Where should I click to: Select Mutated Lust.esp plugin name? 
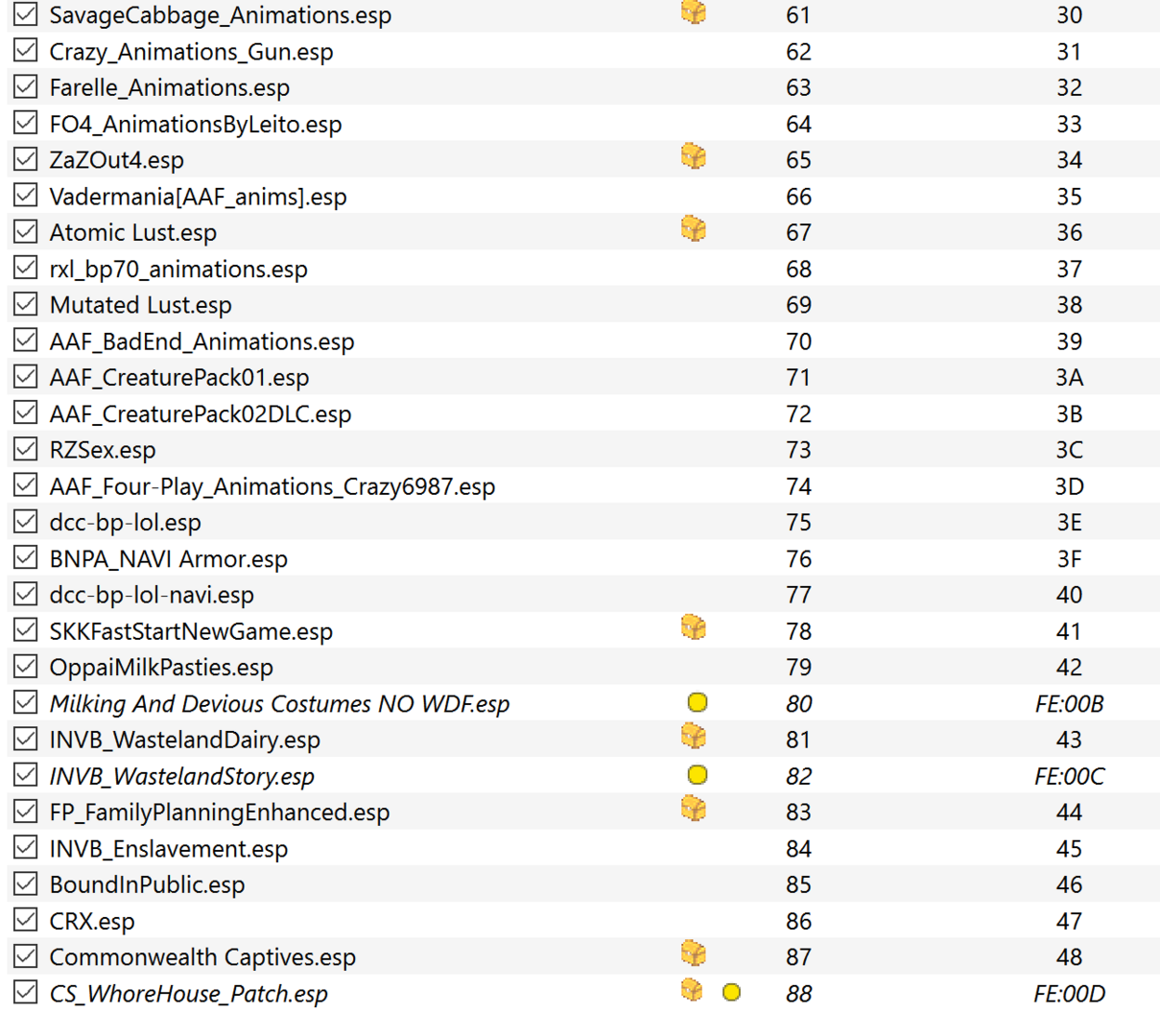pyautogui.click(x=140, y=305)
